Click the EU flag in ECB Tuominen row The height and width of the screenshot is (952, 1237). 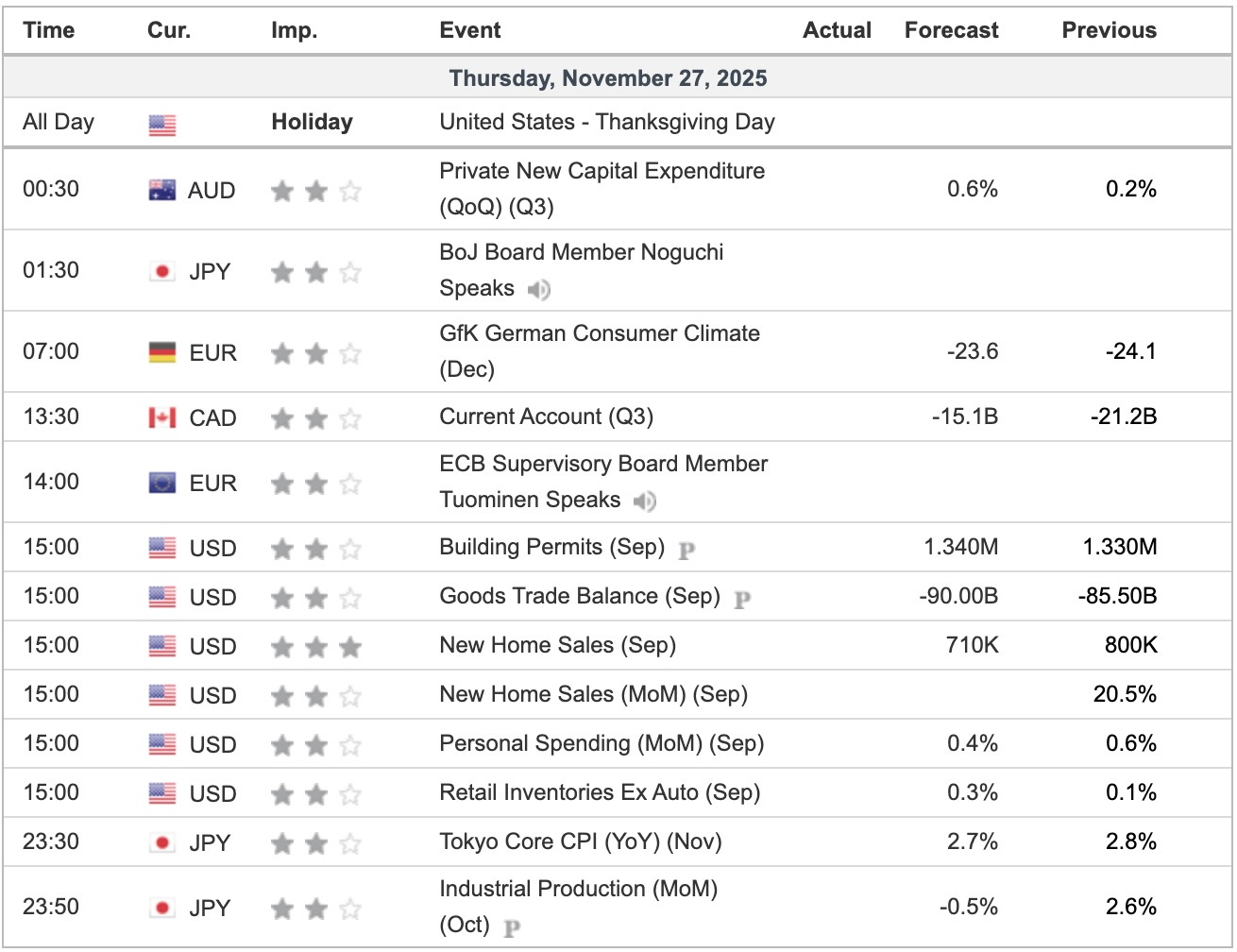[162, 484]
